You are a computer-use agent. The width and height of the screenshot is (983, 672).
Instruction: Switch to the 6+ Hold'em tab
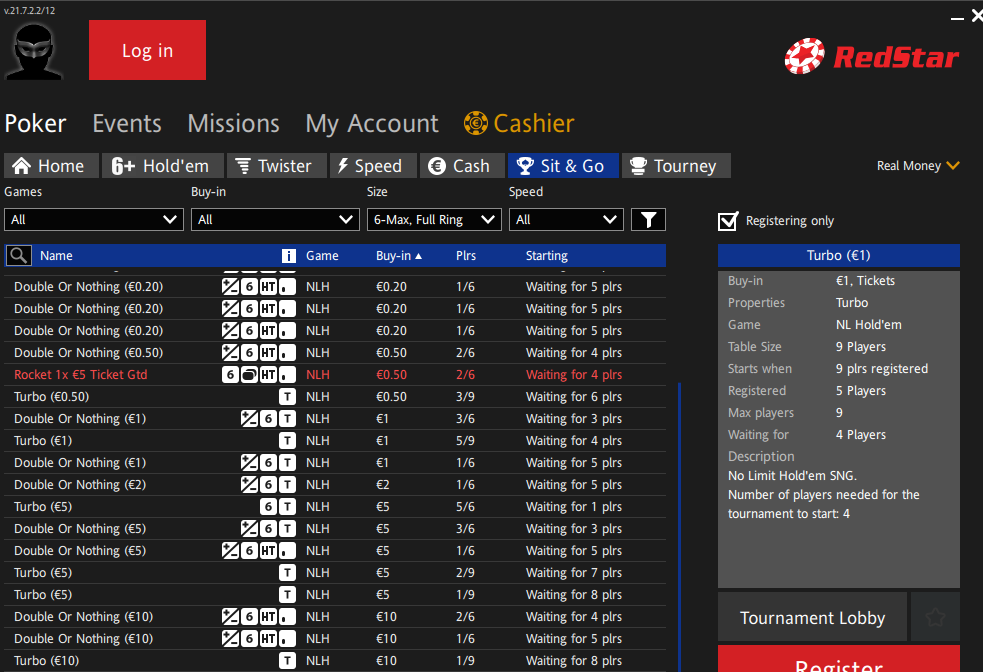(x=162, y=165)
